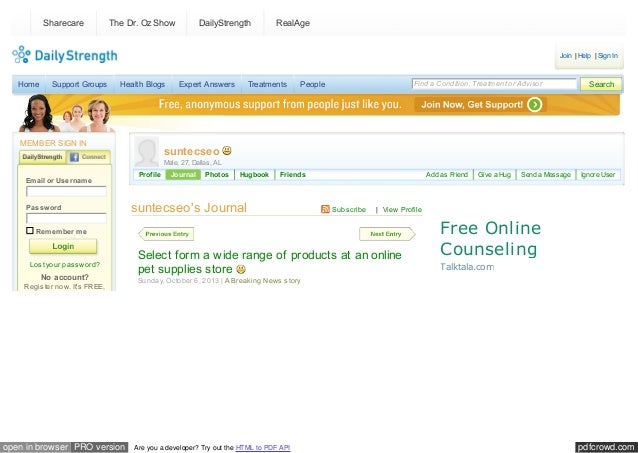Go to Home in navigation bar
638x453 pixels.
(28, 84)
